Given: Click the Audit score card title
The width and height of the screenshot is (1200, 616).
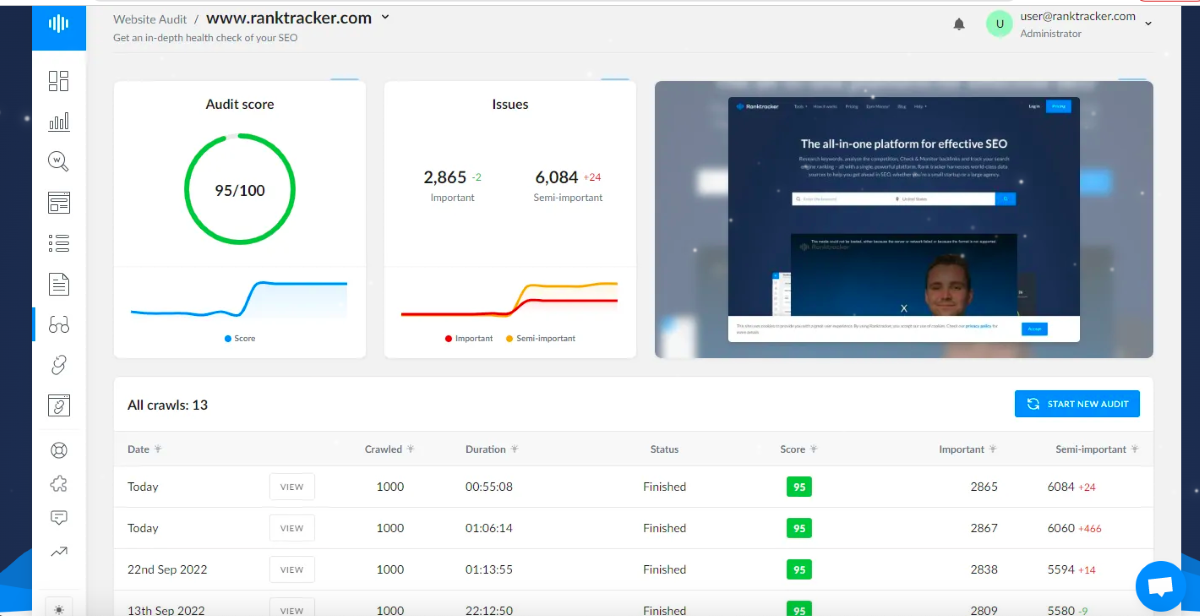Looking at the screenshot, I should click(x=240, y=104).
